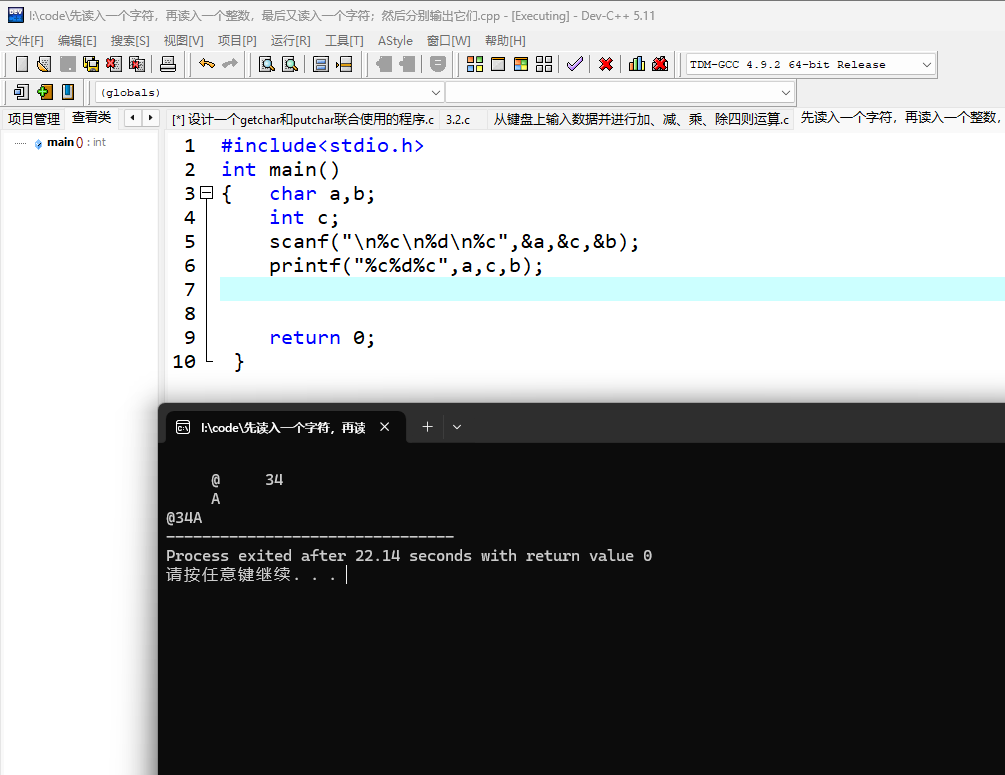Undo the last edit via toolbar
Viewport: 1005px width, 775px height.
206,64
